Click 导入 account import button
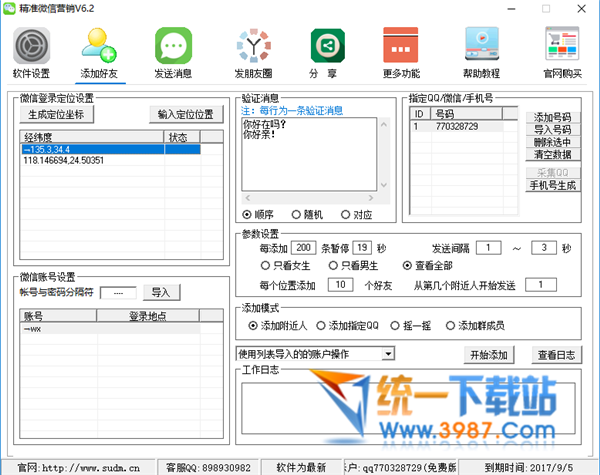The image size is (600, 475). coord(161,293)
